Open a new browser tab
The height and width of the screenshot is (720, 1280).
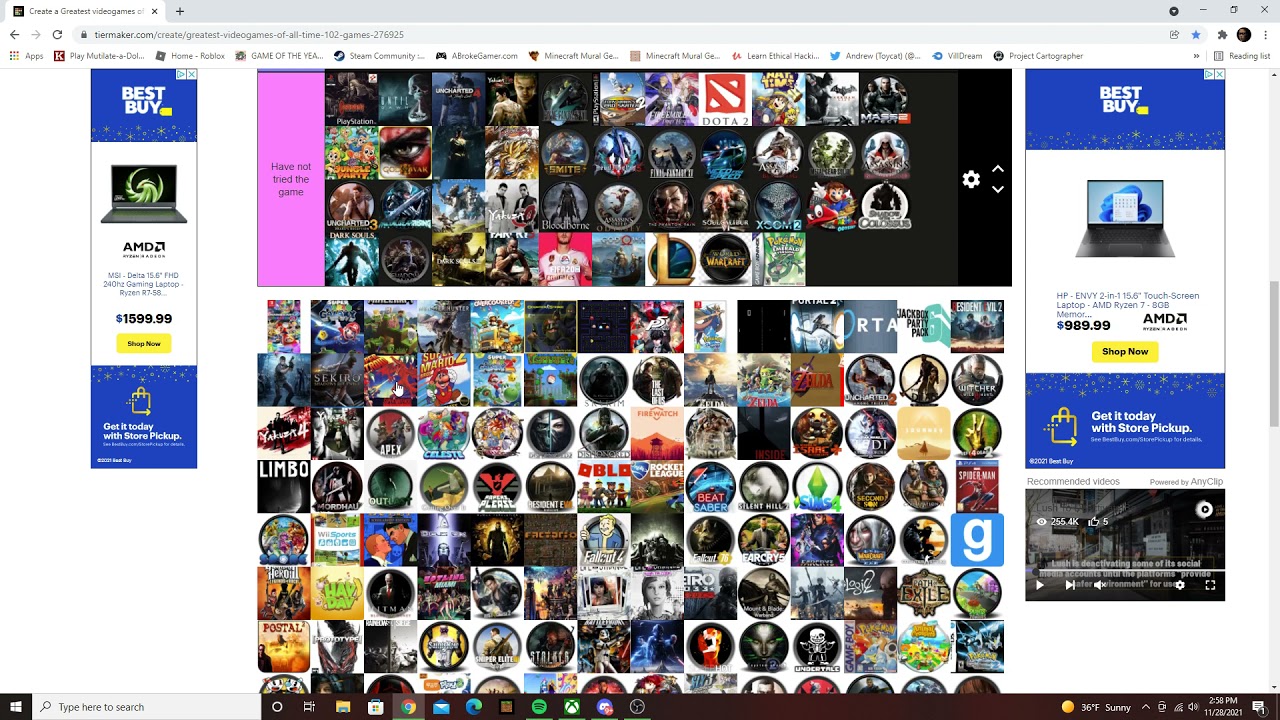[180, 11]
